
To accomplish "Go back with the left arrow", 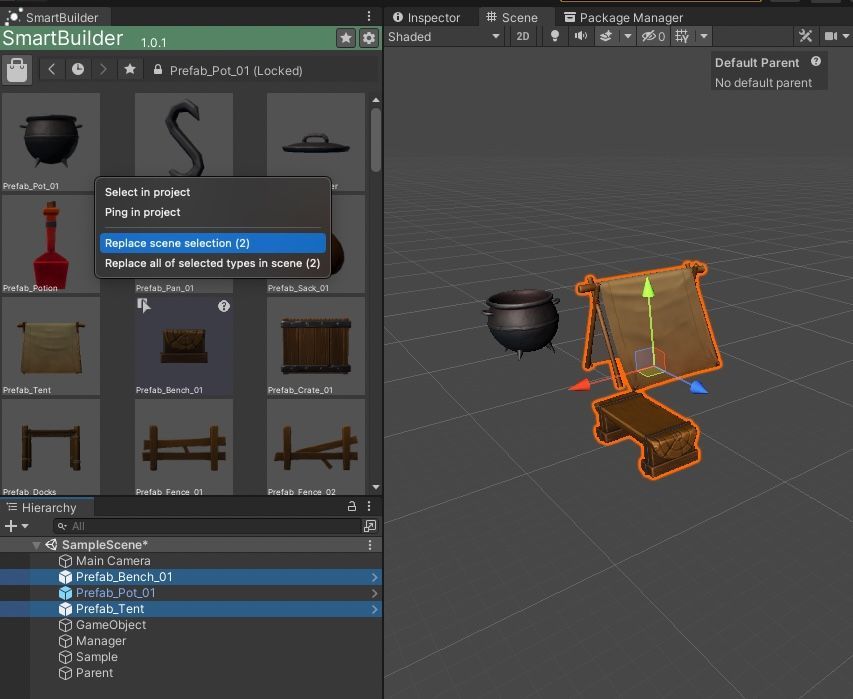I will click(x=52, y=70).
